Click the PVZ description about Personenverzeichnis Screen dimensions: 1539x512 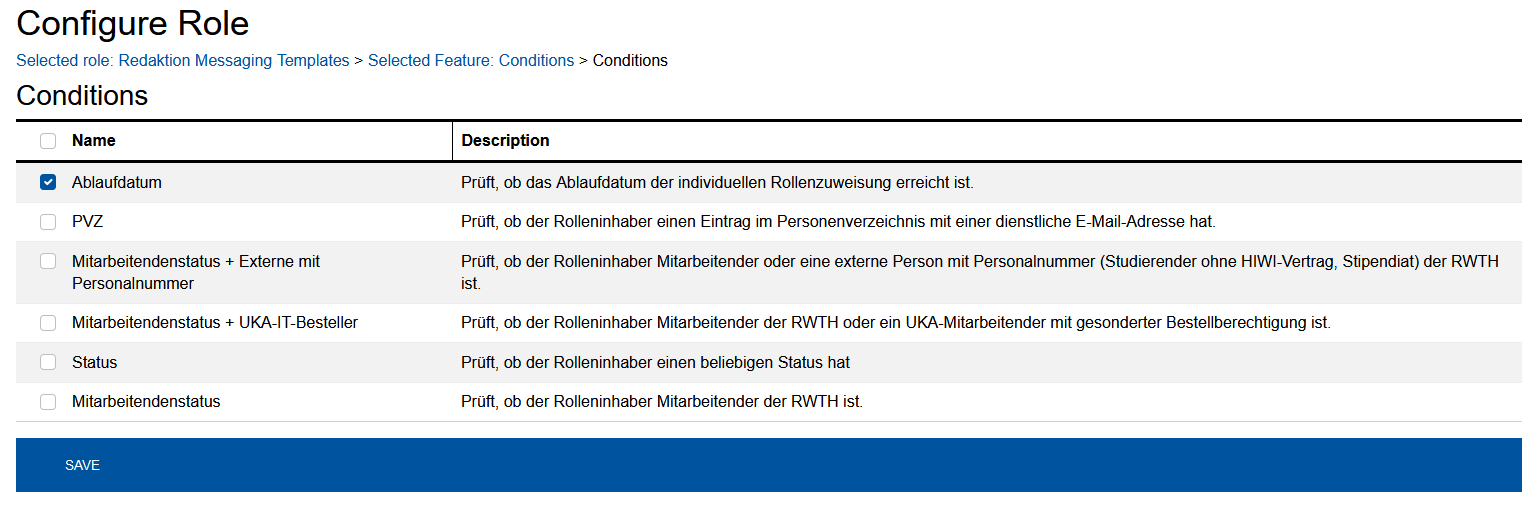pos(838,222)
